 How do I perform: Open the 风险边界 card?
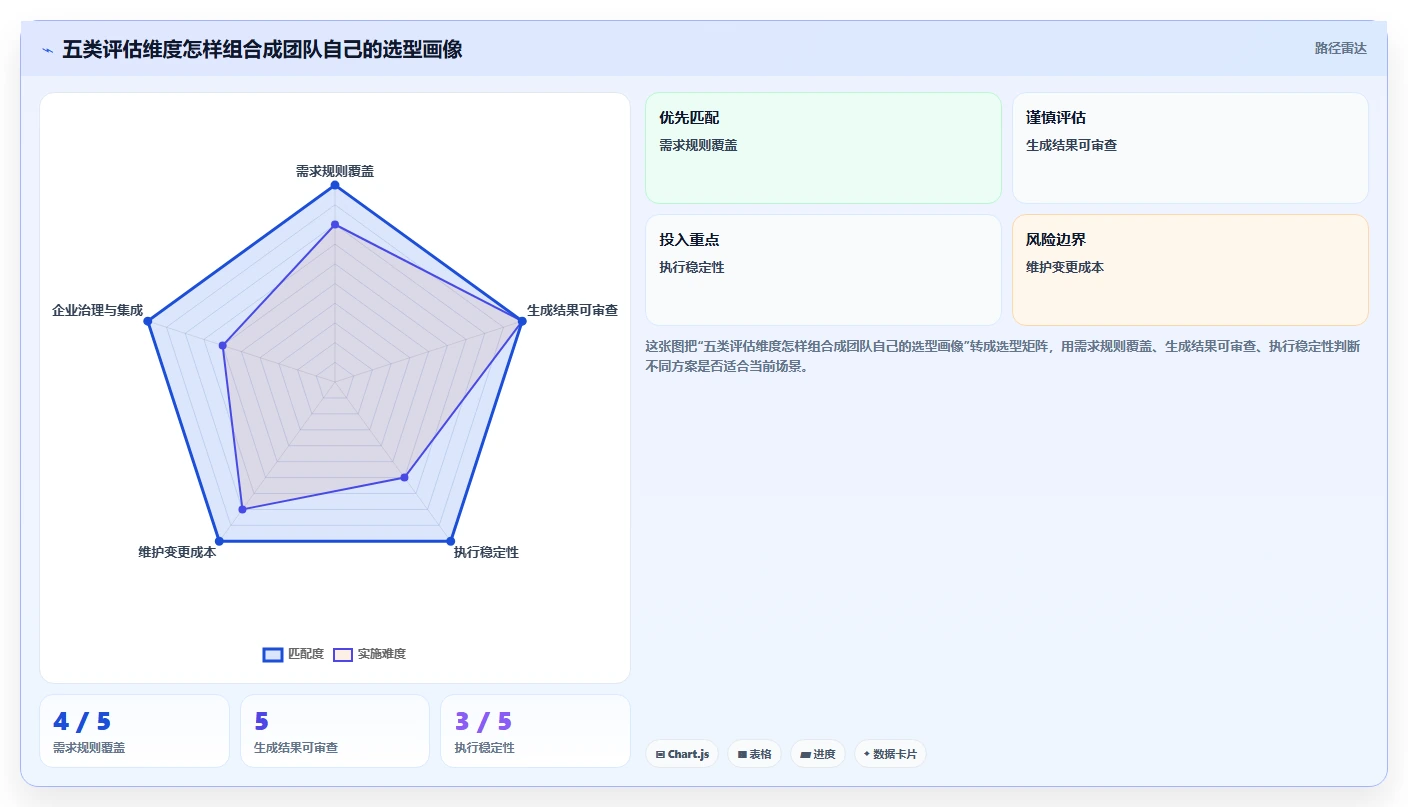pyautogui.click(x=1190, y=270)
